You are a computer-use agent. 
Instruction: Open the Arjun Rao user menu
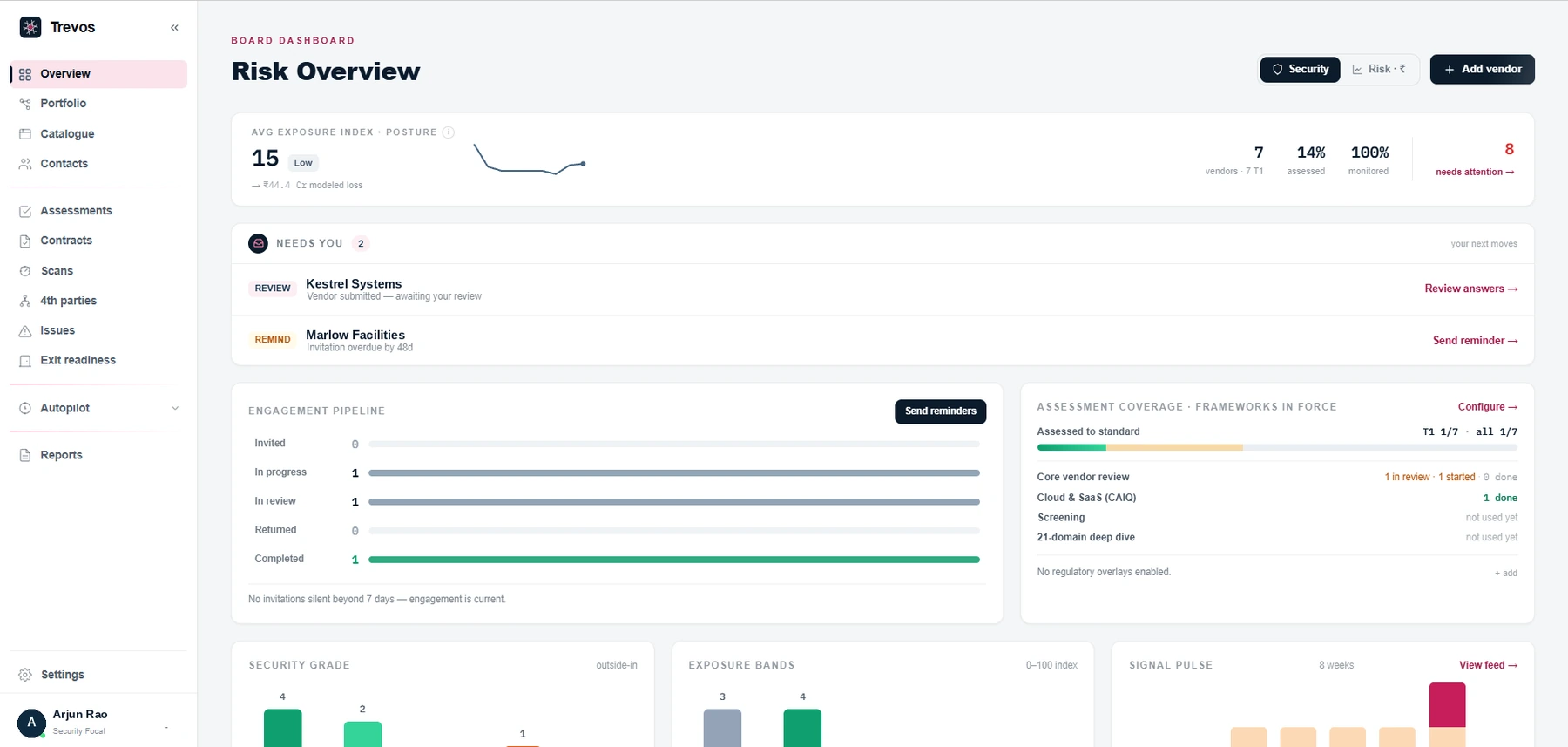98,722
